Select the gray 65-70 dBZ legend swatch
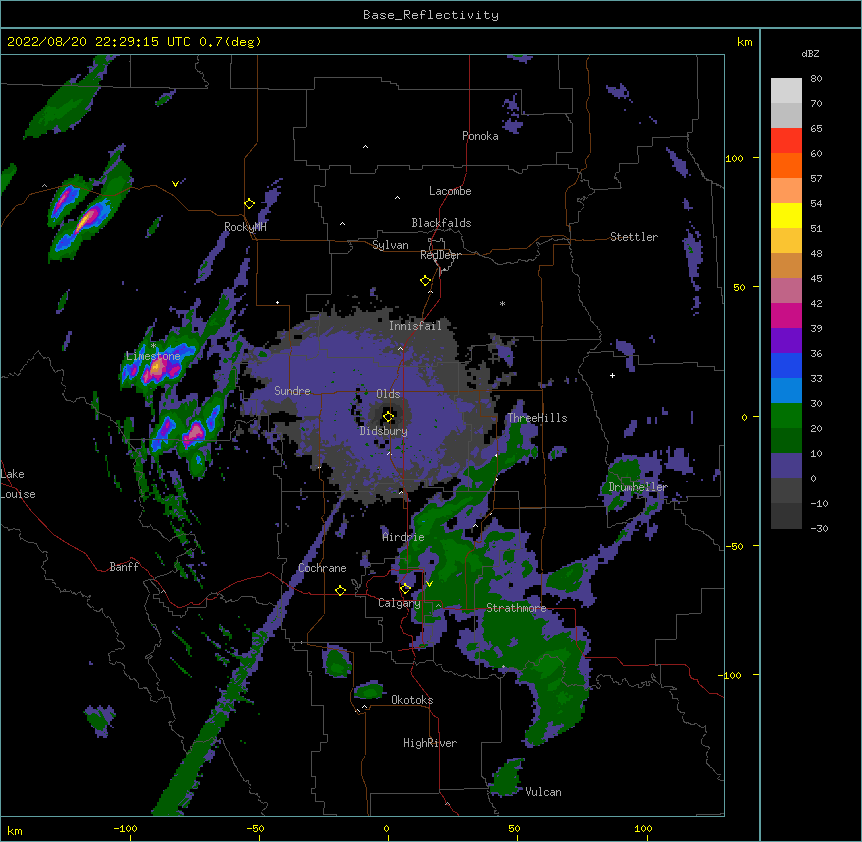The image size is (862, 842). pos(786,115)
